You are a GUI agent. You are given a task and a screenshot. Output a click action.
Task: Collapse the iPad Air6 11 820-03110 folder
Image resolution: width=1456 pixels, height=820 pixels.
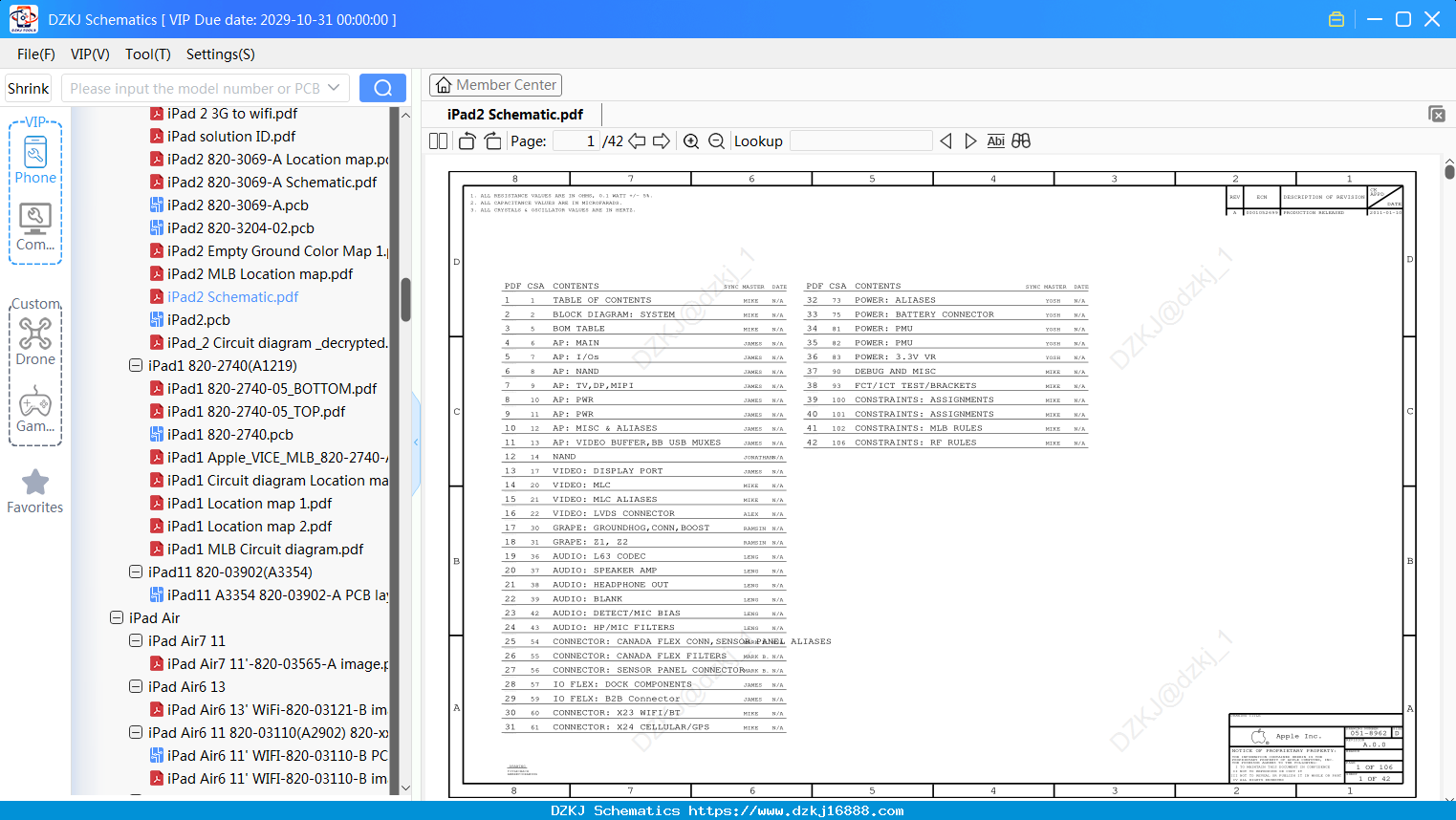(x=136, y=733)
